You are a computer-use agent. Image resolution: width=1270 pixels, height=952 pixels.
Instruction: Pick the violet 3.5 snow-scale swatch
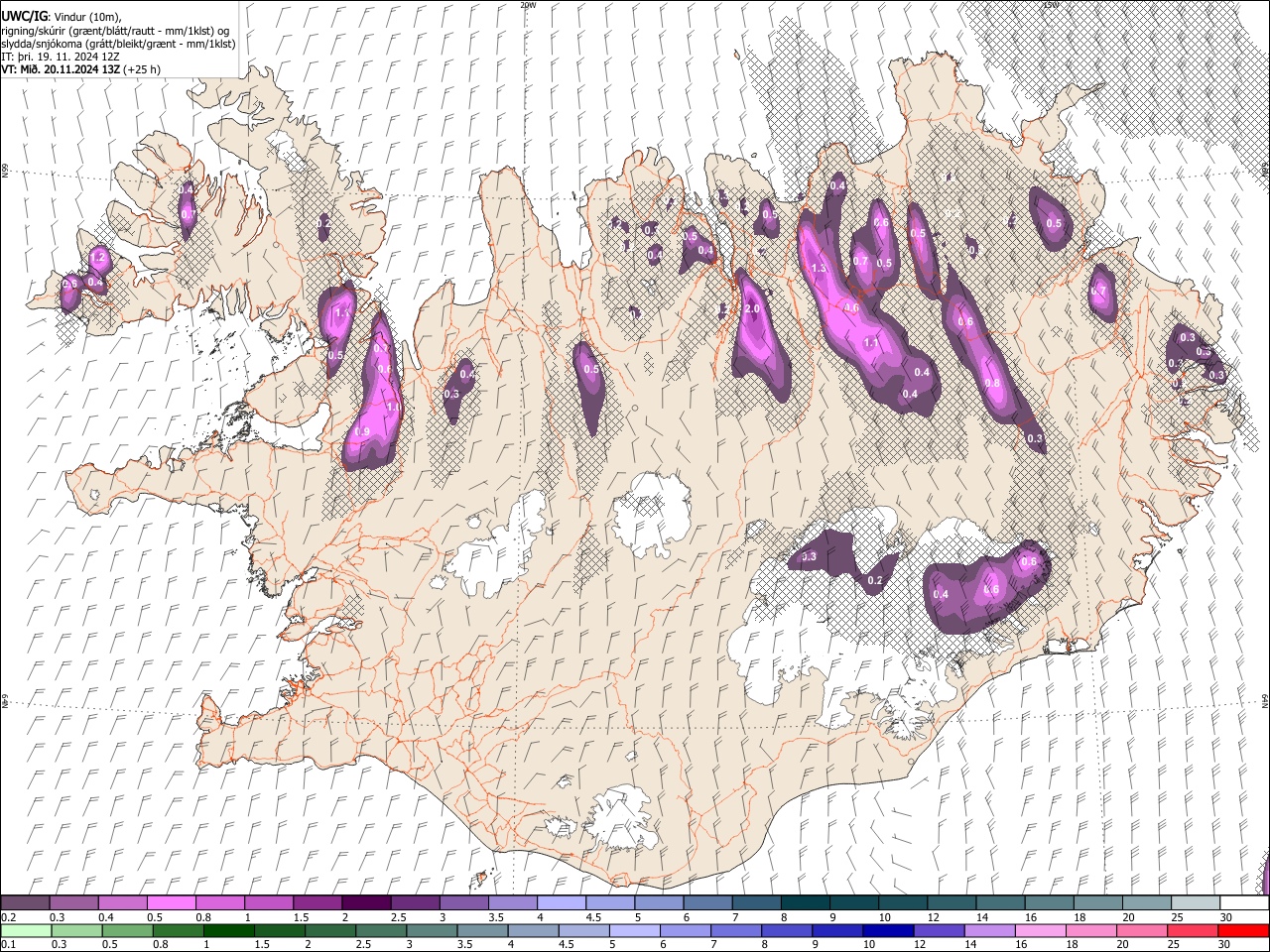tap(513, 903)
